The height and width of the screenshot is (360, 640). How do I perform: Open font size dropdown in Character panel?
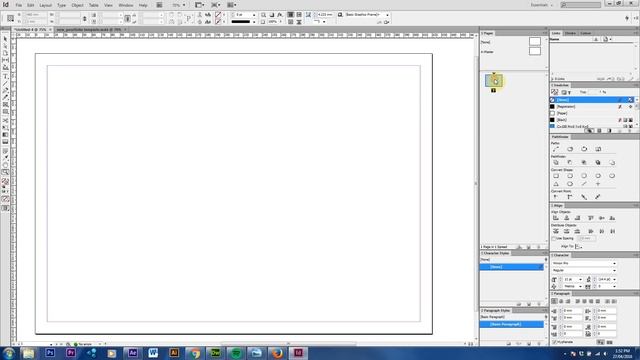(x=580, y=280)
